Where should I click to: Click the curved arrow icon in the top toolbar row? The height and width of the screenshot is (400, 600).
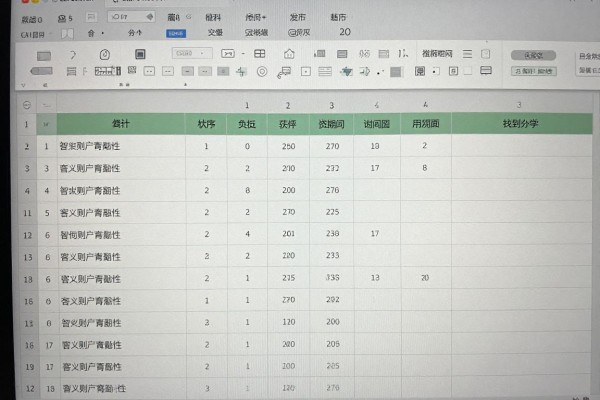point(73,55)
